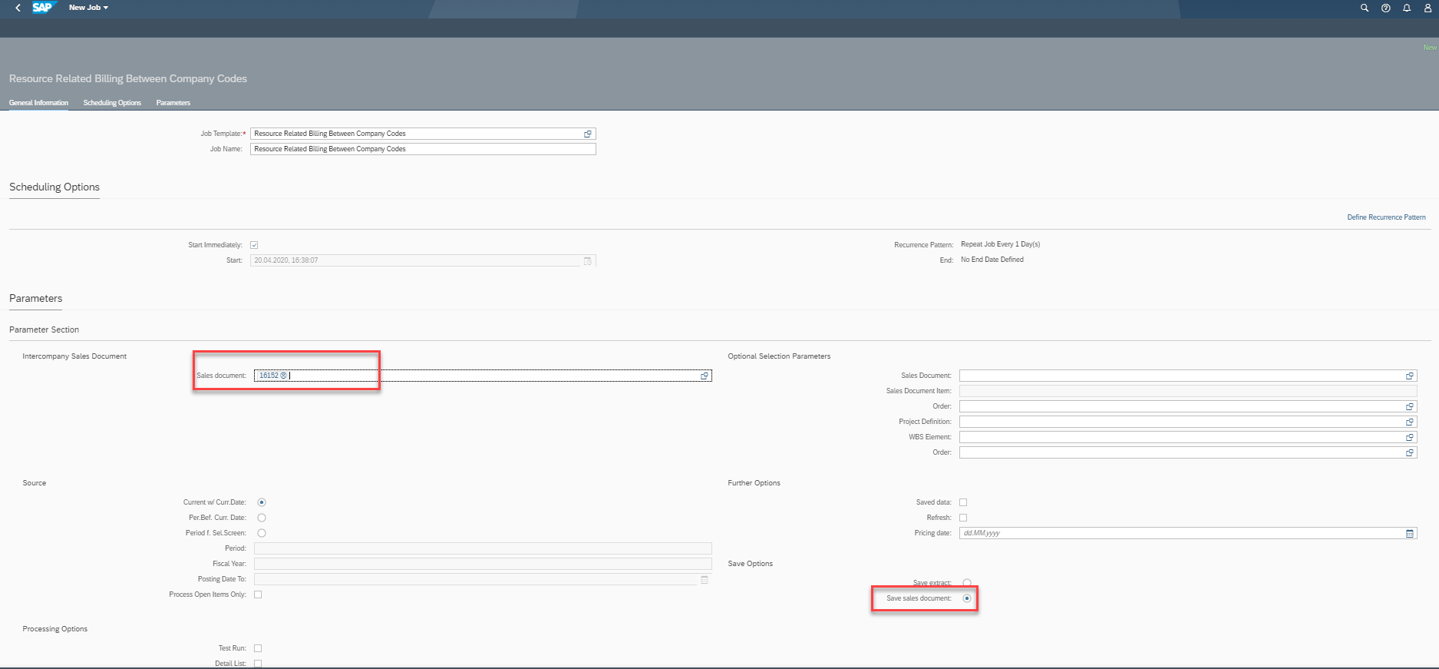Switch to the Parameters tab
Image resolution: width=1439 pixels, height=669 pixels.
pyautogui.click(x=172, y=102)
